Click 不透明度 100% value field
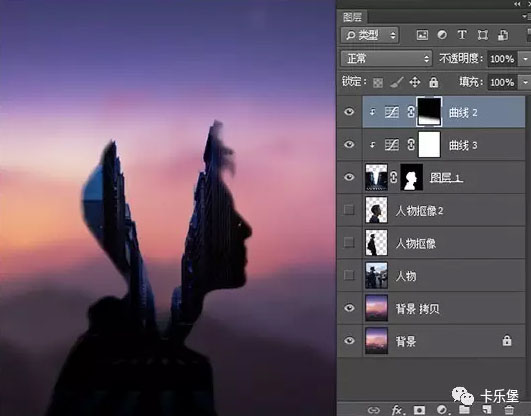Viewport: 531px width, 416px height. [503, 59]
